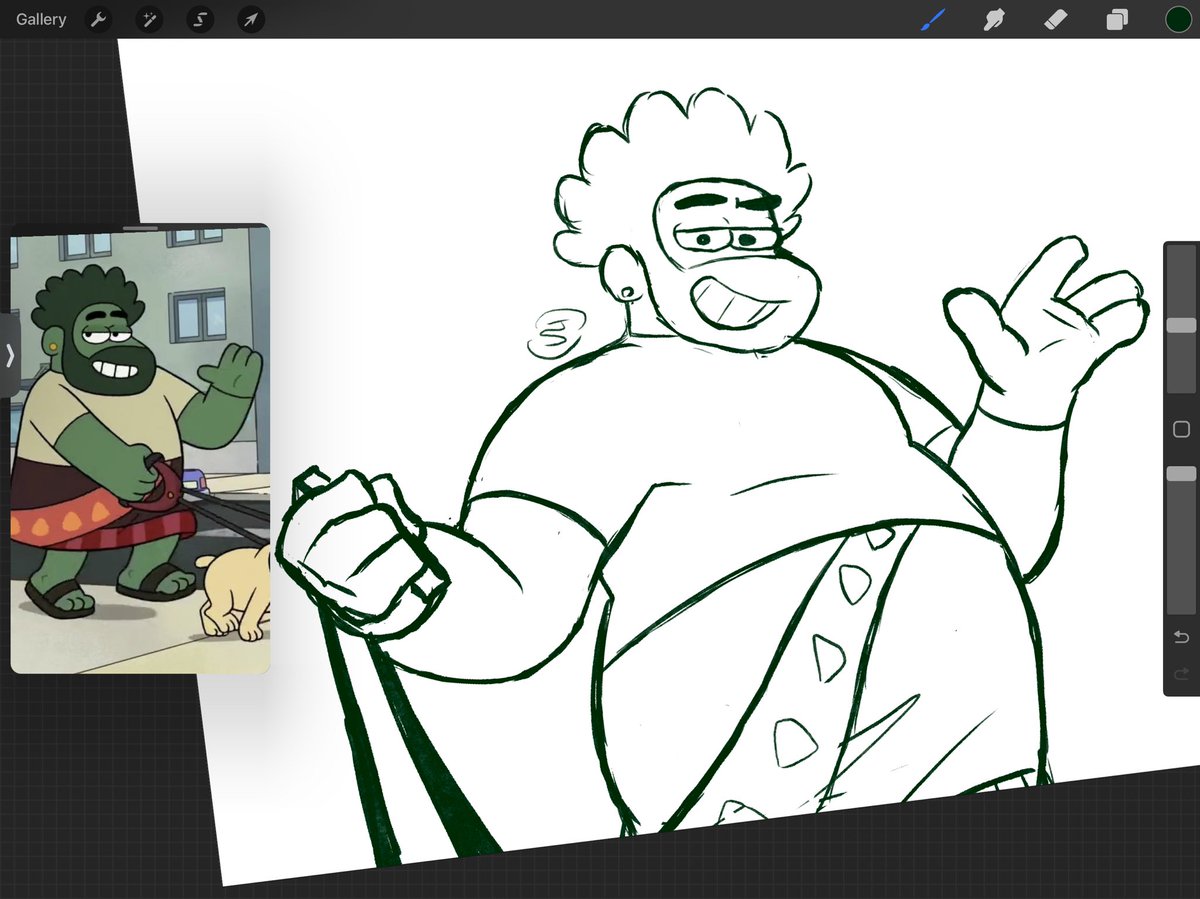Image resolution: width=1200 pixels, height=899 pixels.
Task: Select the Brush tool
Action: tap(933, 19)
